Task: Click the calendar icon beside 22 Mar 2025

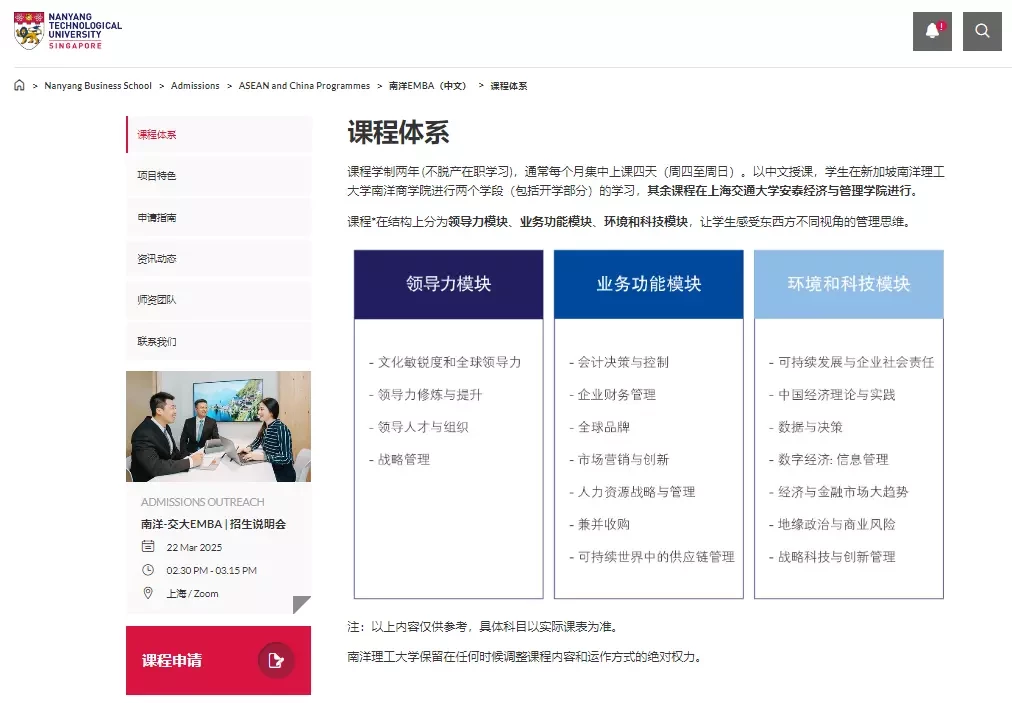Action: click(x=148, y=546)
